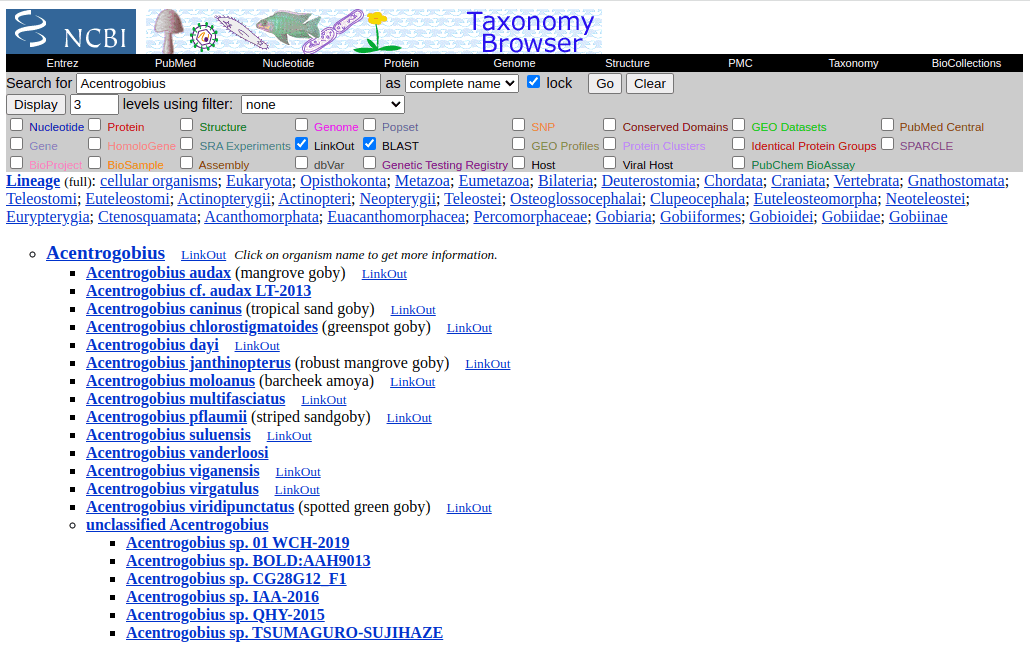Open Acentrogobius chlorostigmatoides entry

[202, 326]
